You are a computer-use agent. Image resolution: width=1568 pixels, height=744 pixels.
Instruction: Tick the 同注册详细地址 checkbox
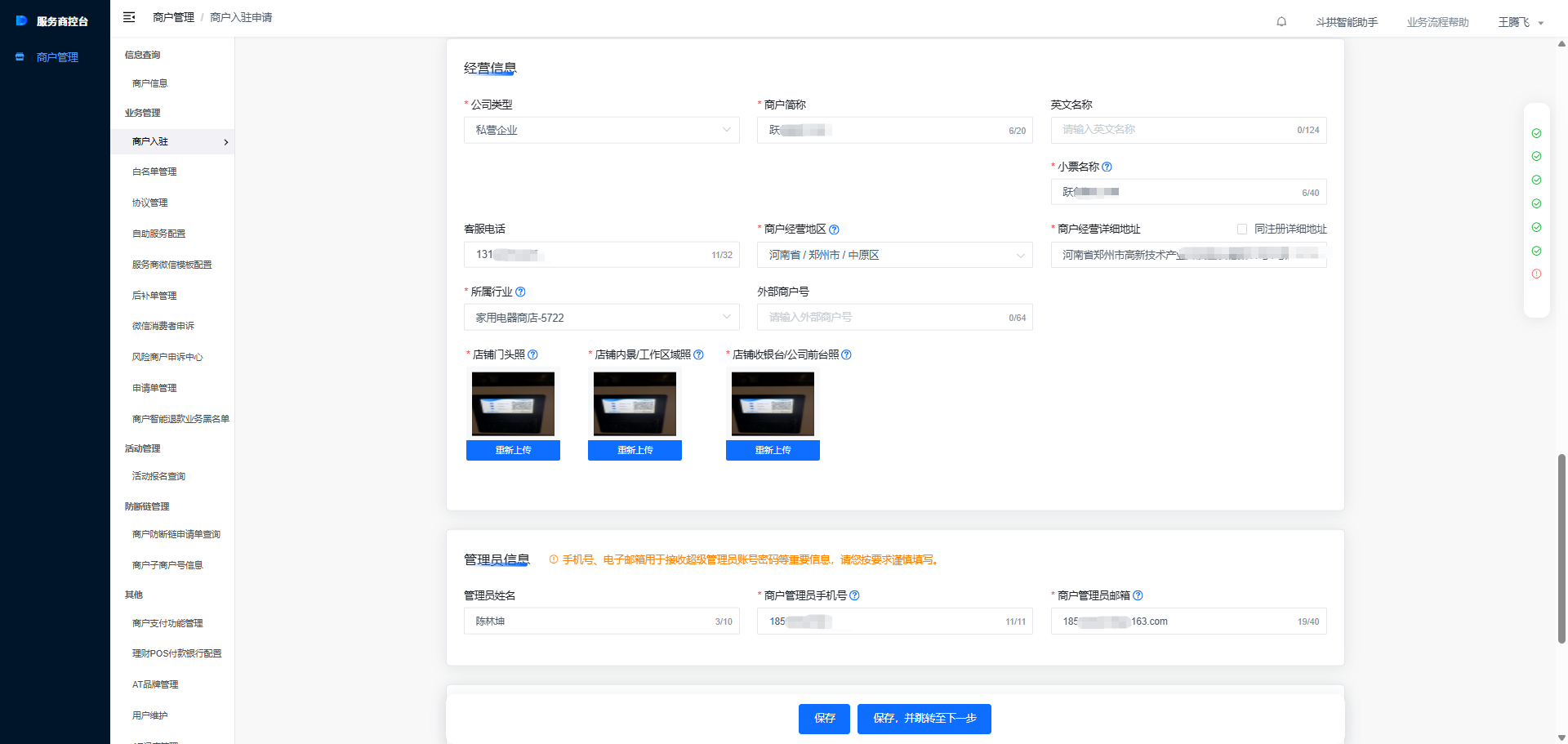1242,229
